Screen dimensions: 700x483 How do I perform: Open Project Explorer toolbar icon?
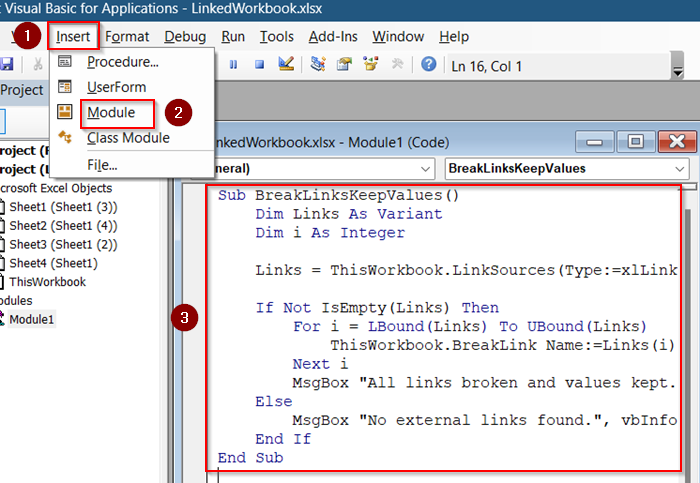(318, 64)
